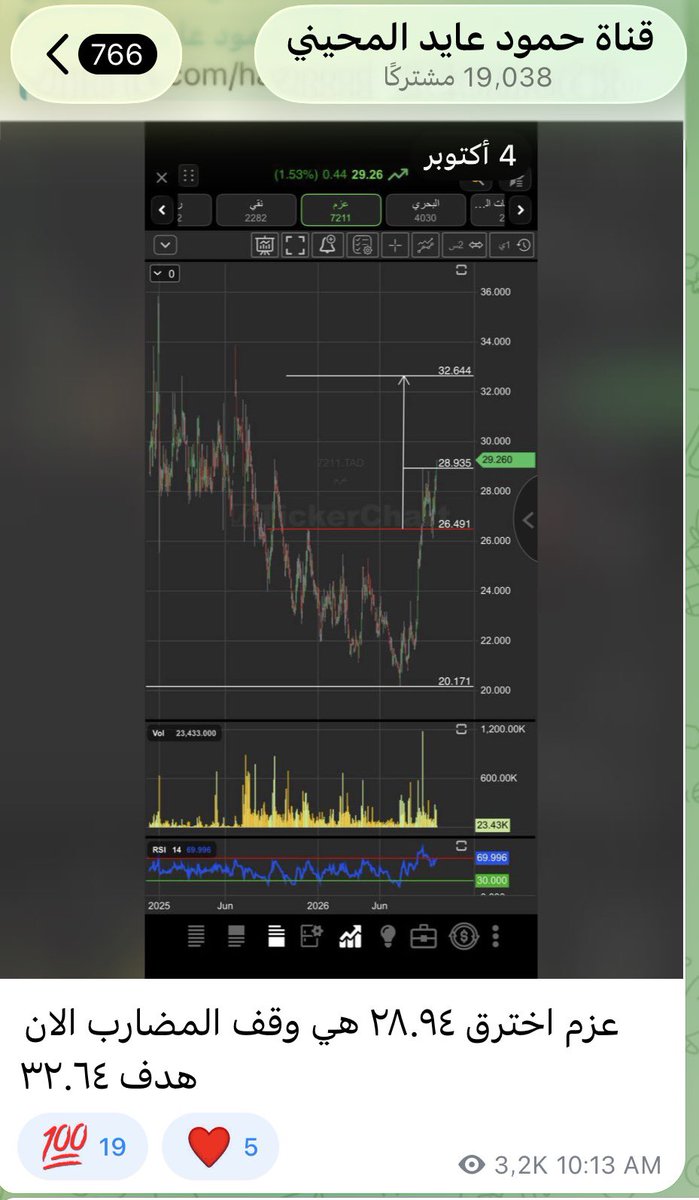This screenshot has height=1200, width=699.
Task: Open the briefcase portfolio icon in bottom bar
Action: click(x=424, y=936)
